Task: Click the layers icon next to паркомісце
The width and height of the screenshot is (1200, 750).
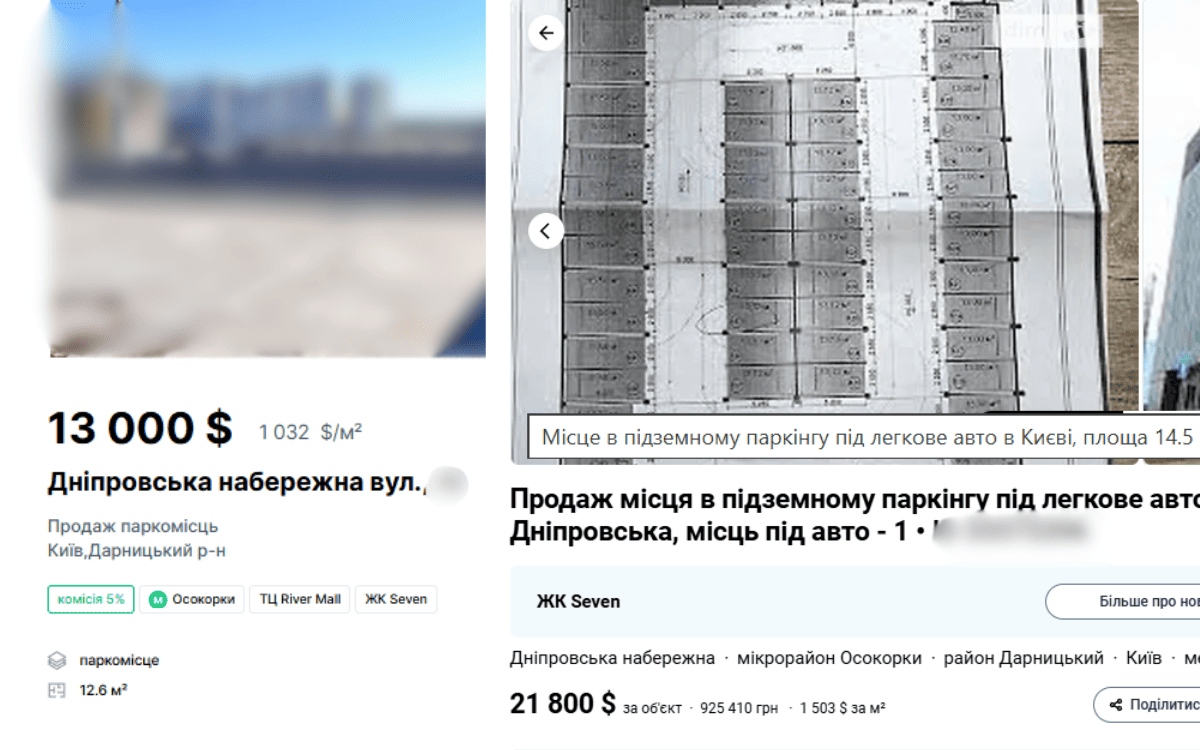Action: [57, 661]
